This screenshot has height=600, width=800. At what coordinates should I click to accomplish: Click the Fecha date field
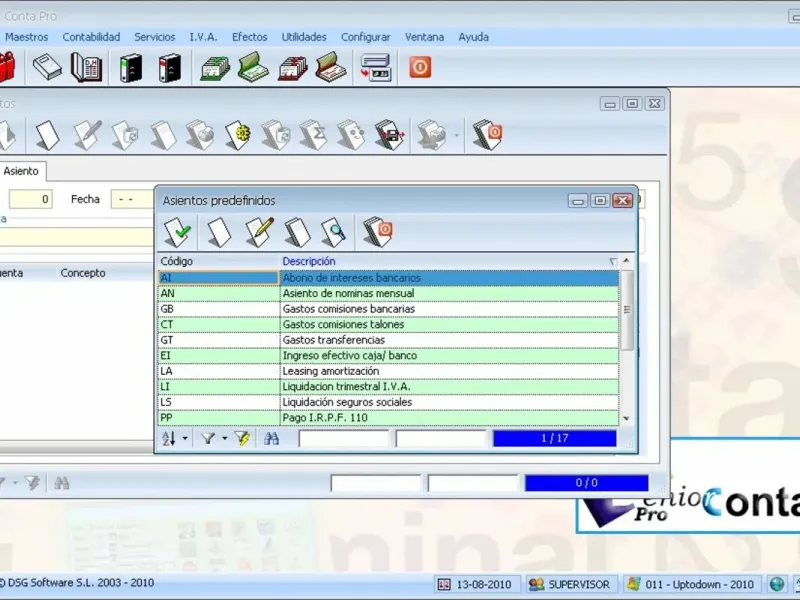click(133, 199)
